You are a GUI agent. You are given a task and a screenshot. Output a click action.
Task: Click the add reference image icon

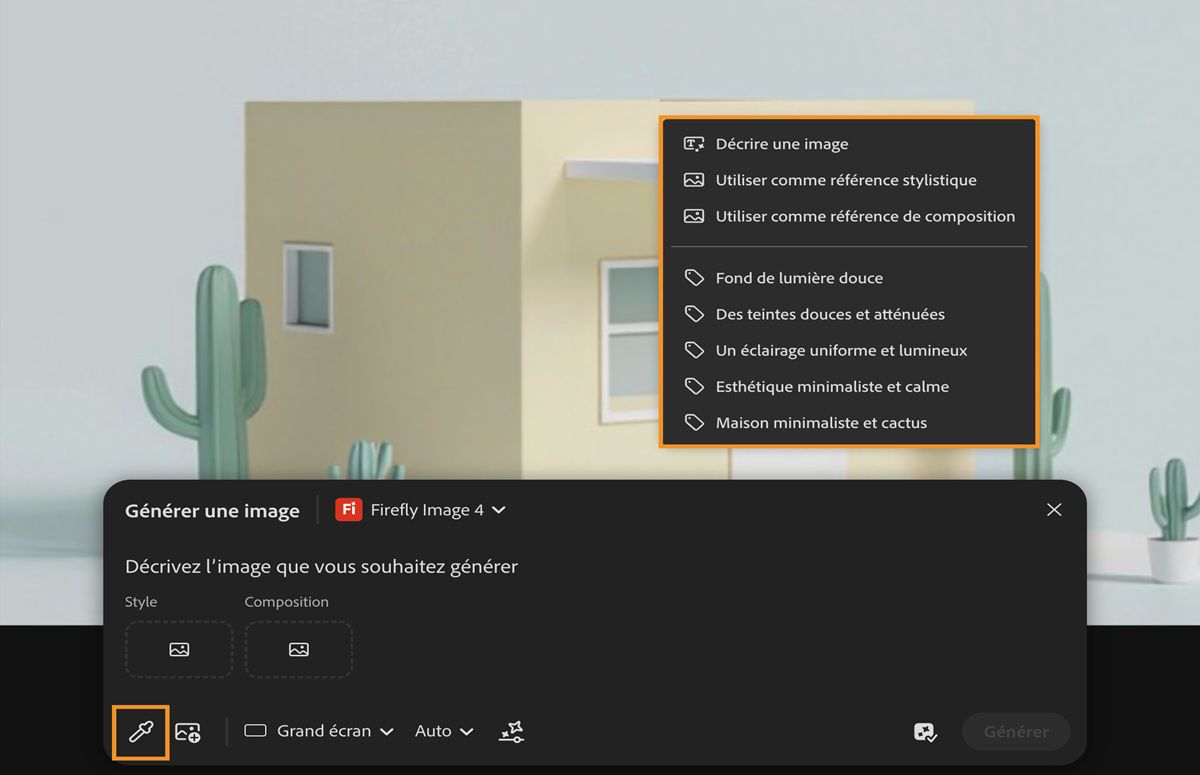pyautogui.click(x=190, y=731)
